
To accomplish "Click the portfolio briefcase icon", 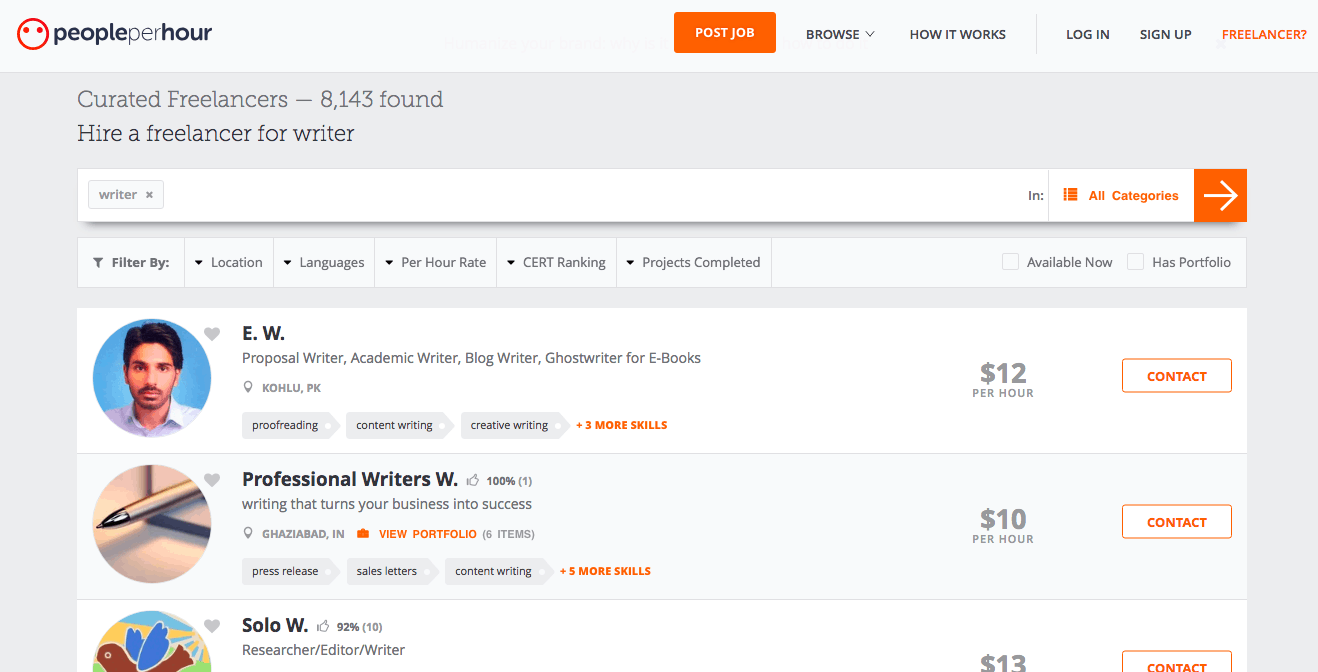I will point(363,533).
